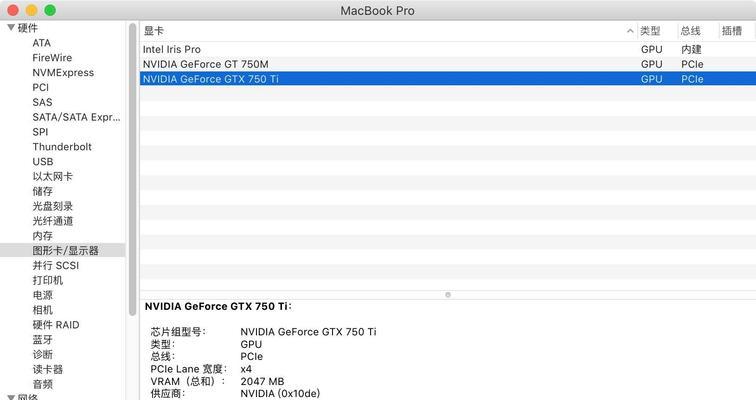Select SPI in the sidebar
The width and height of the screenshot is (756, 400).
click(x=40, y=132)
